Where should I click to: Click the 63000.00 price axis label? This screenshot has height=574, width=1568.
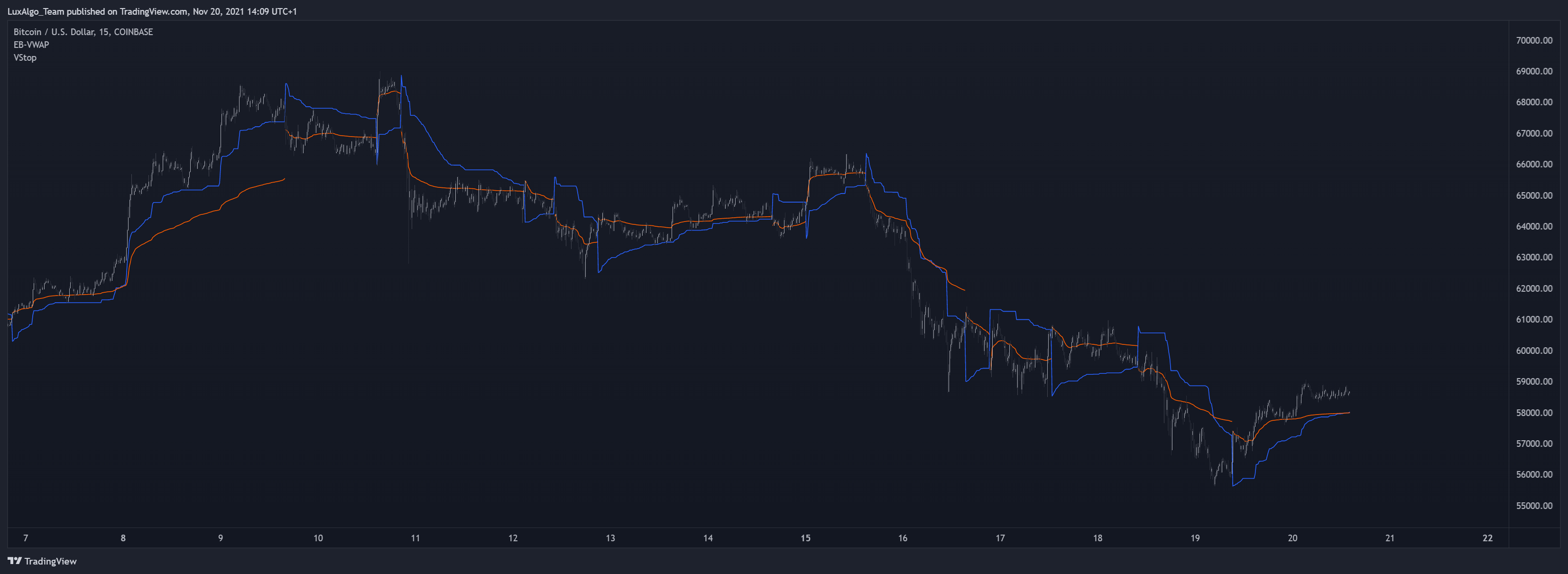[1534, 258]
